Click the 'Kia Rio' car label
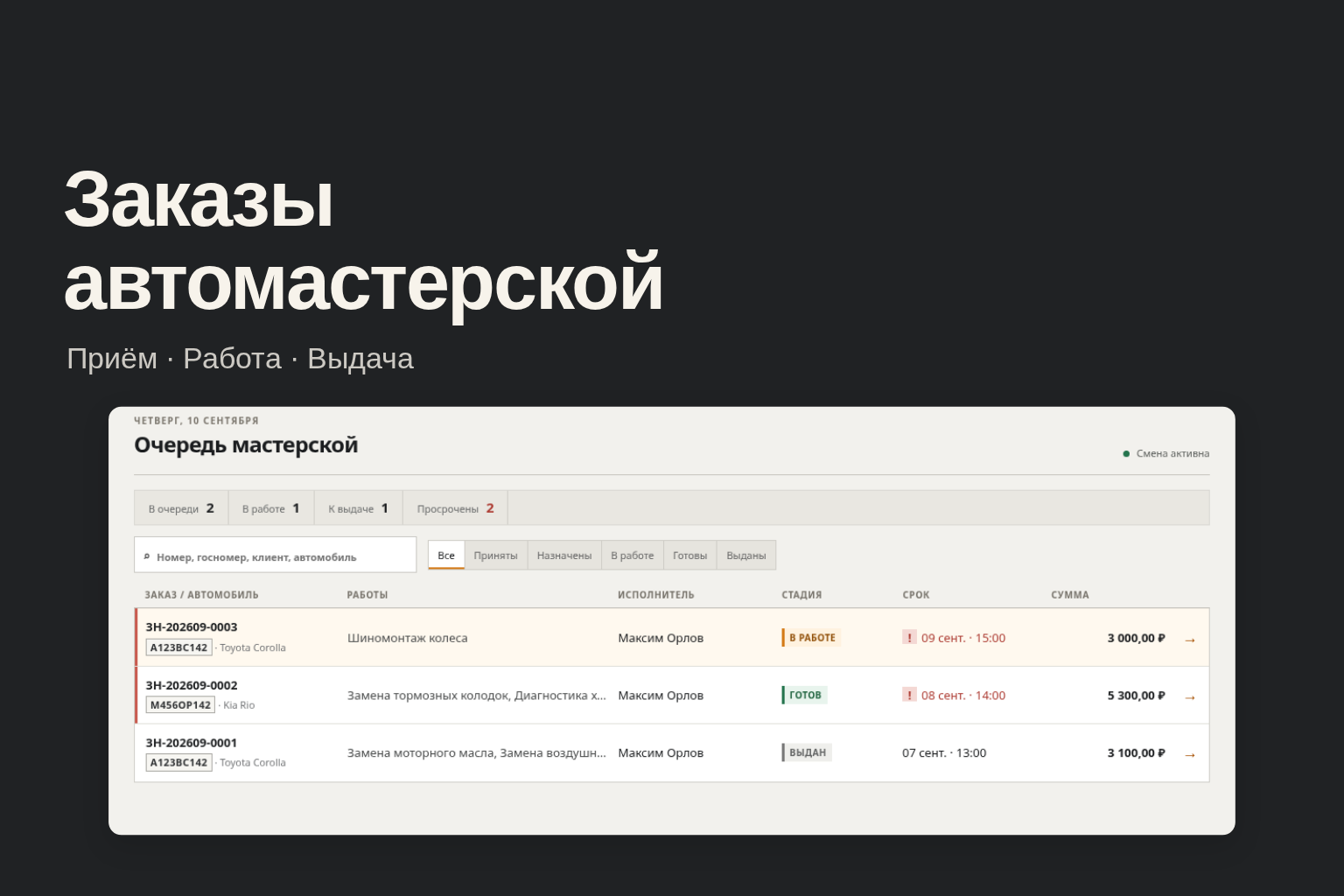This screenshot has height=896, width=1344. coord(239,705)
